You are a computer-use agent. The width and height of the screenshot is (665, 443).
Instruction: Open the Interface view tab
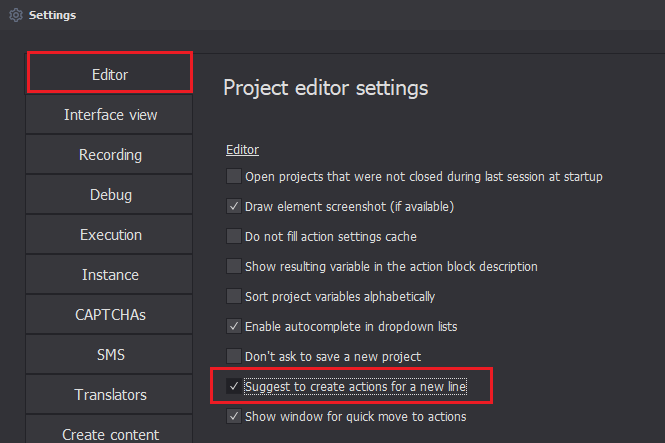click(110, 115)
